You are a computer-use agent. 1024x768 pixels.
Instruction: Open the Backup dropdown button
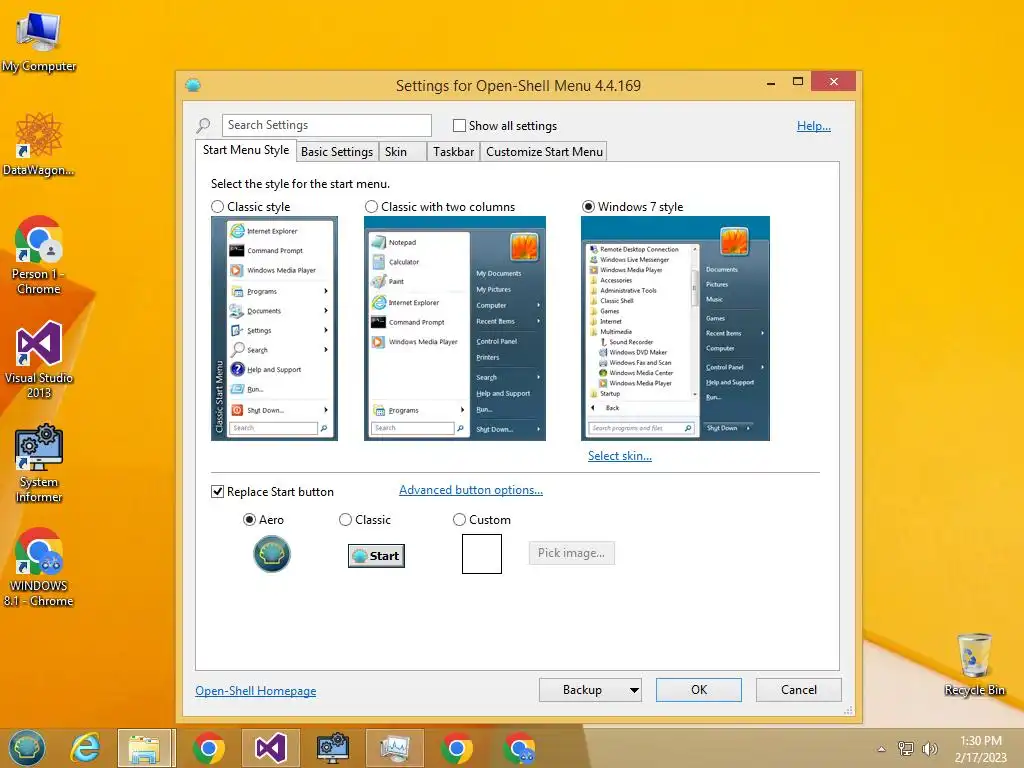pos(590,690)
